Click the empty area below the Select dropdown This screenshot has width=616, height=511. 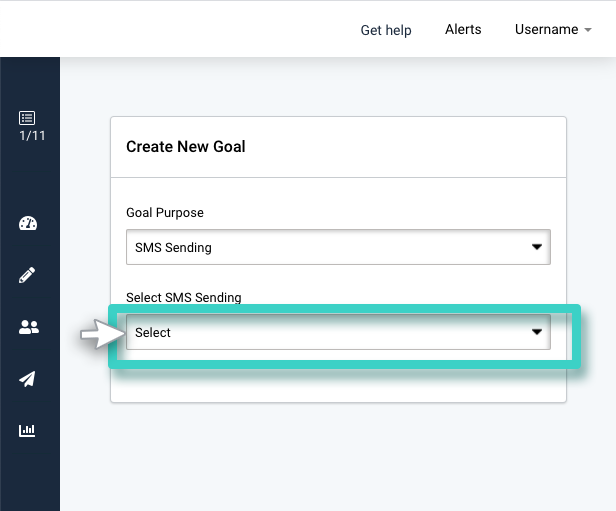338,385
